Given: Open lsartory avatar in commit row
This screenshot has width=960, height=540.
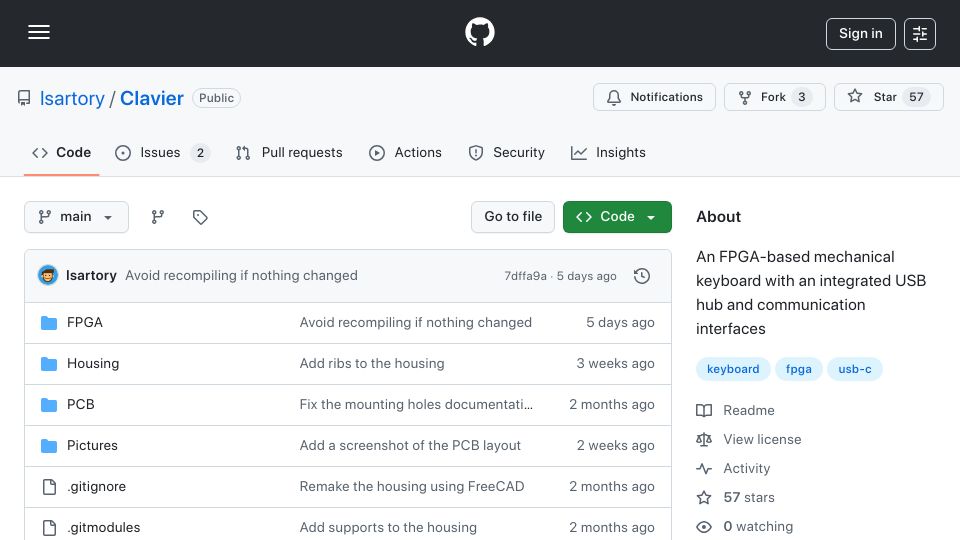Looking at the screenshot, I should (x=48, y=276).
